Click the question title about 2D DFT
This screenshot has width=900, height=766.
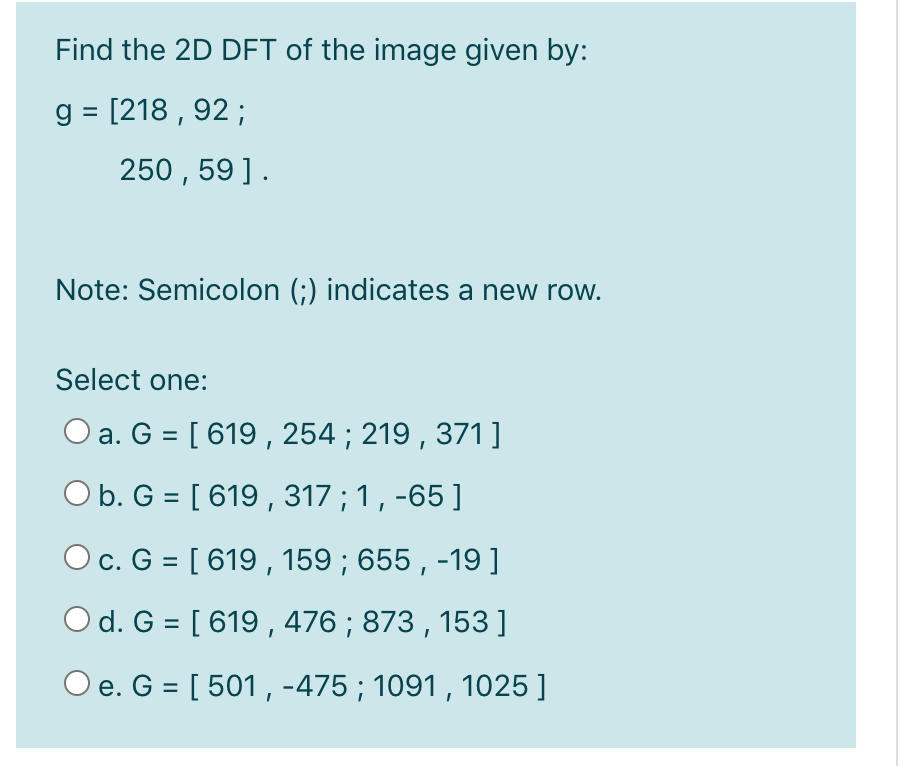[320, 50]
